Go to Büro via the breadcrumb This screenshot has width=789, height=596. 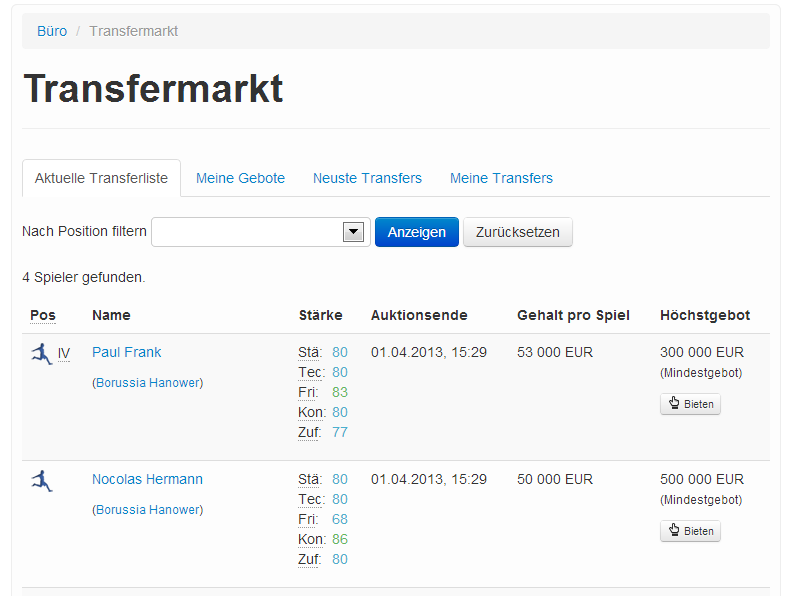(52, 31)
